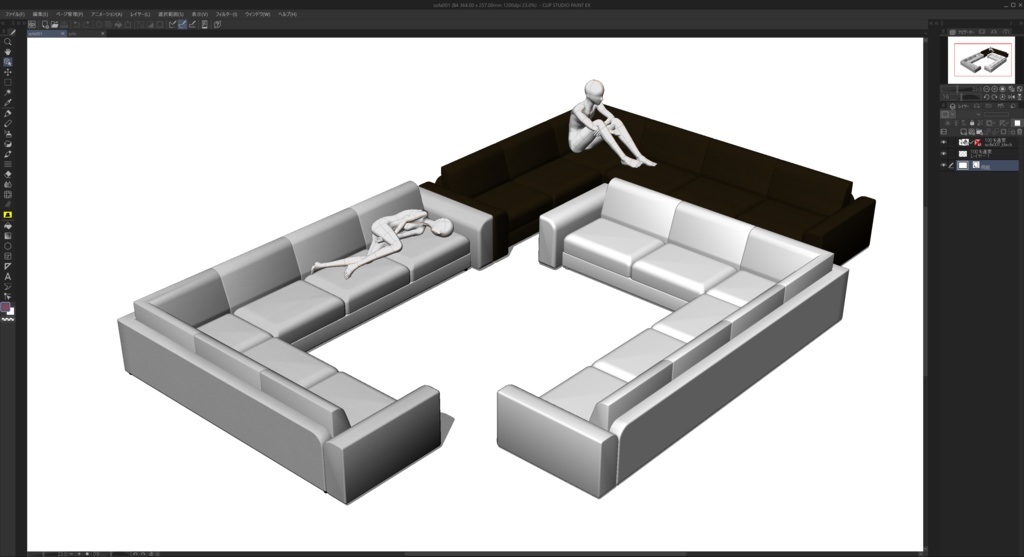Hide the paper layer at bottom
The width and height of the screenshot is (1024, 557).
point(944,165)
